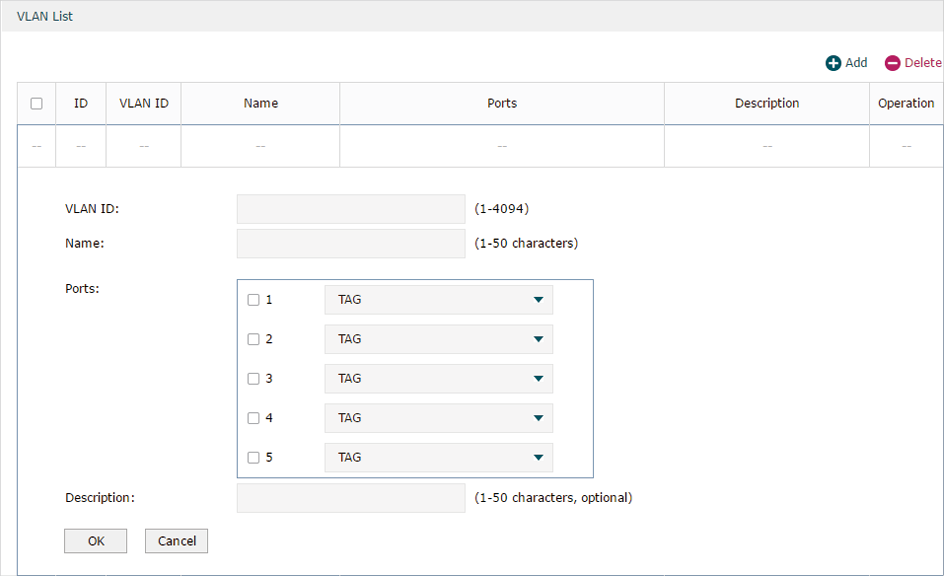
Task: Click the VLAN ID input field
Action: 351,209
